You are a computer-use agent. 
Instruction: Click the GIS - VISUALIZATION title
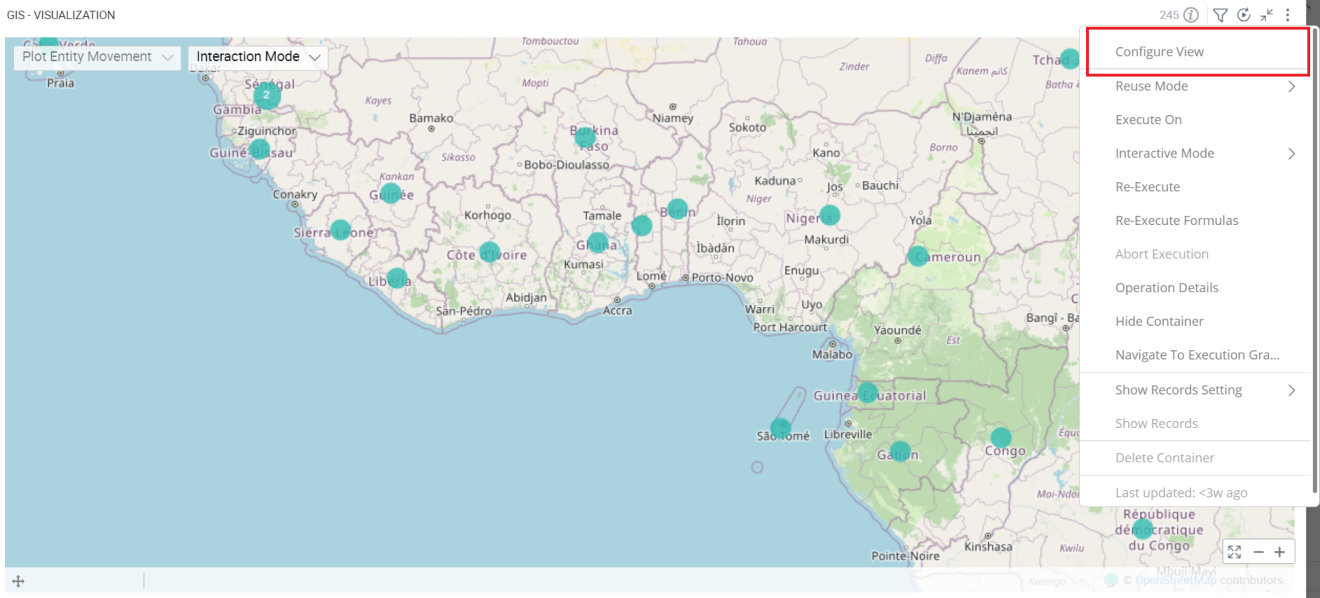pyautogui.click(x=61, y=15)
